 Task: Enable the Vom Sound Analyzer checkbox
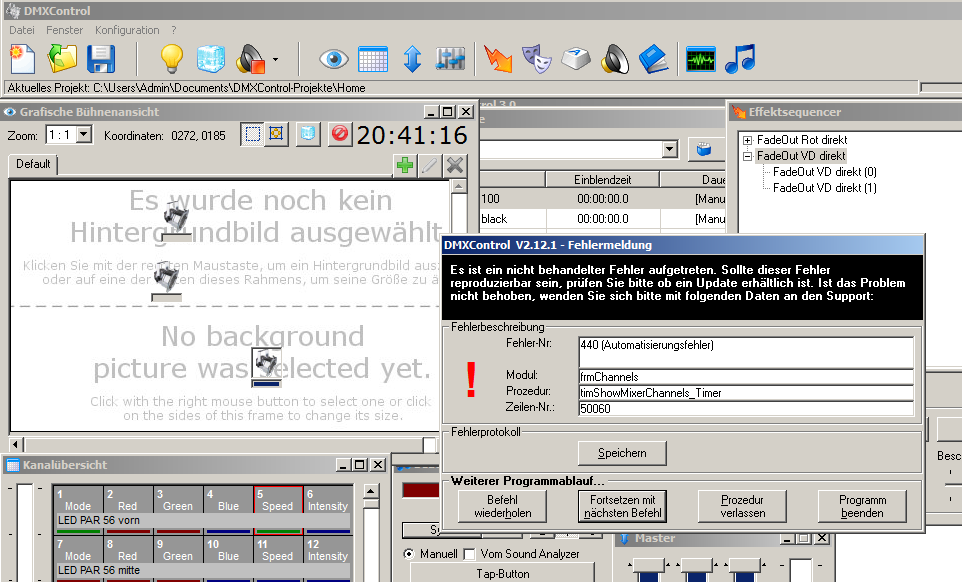470,554
